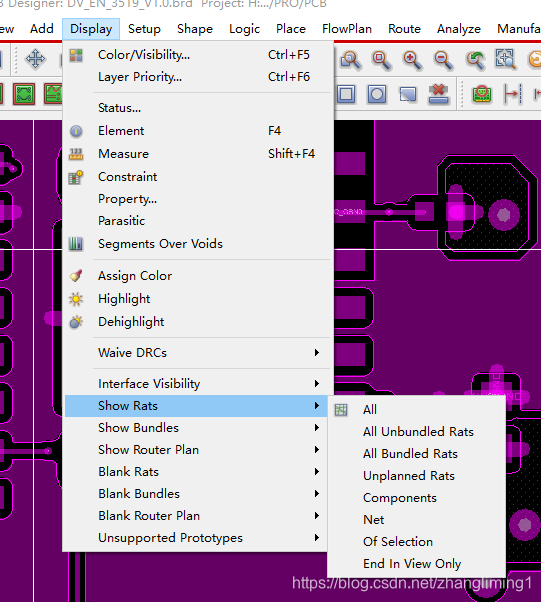Click the round via at the lower-right edge
Screen dimensions: 541x602
click(x=525, y=524)
